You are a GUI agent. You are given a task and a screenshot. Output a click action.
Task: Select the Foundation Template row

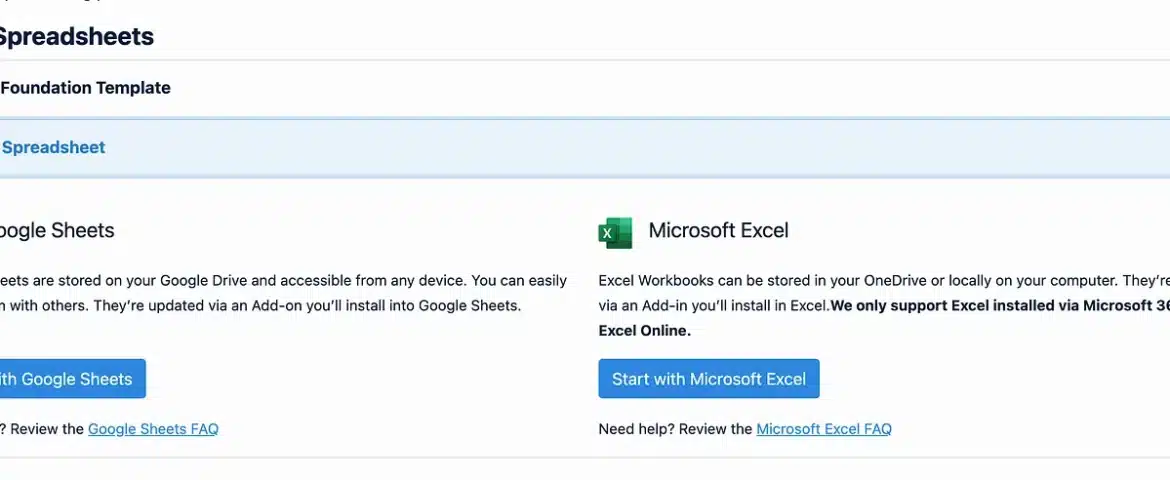click(585, 88)
